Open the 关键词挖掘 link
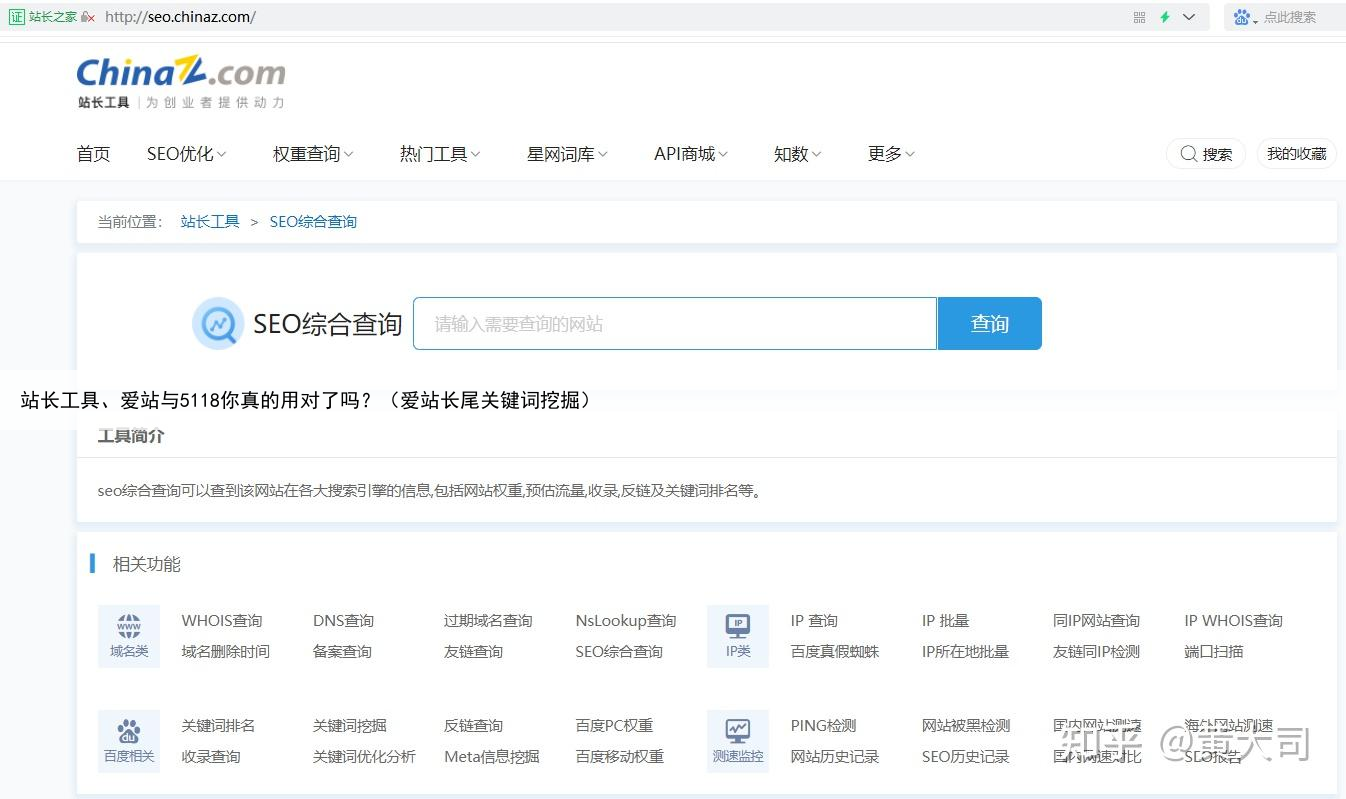The width and height of the screenshot is (1346, 799). [348, 725]
